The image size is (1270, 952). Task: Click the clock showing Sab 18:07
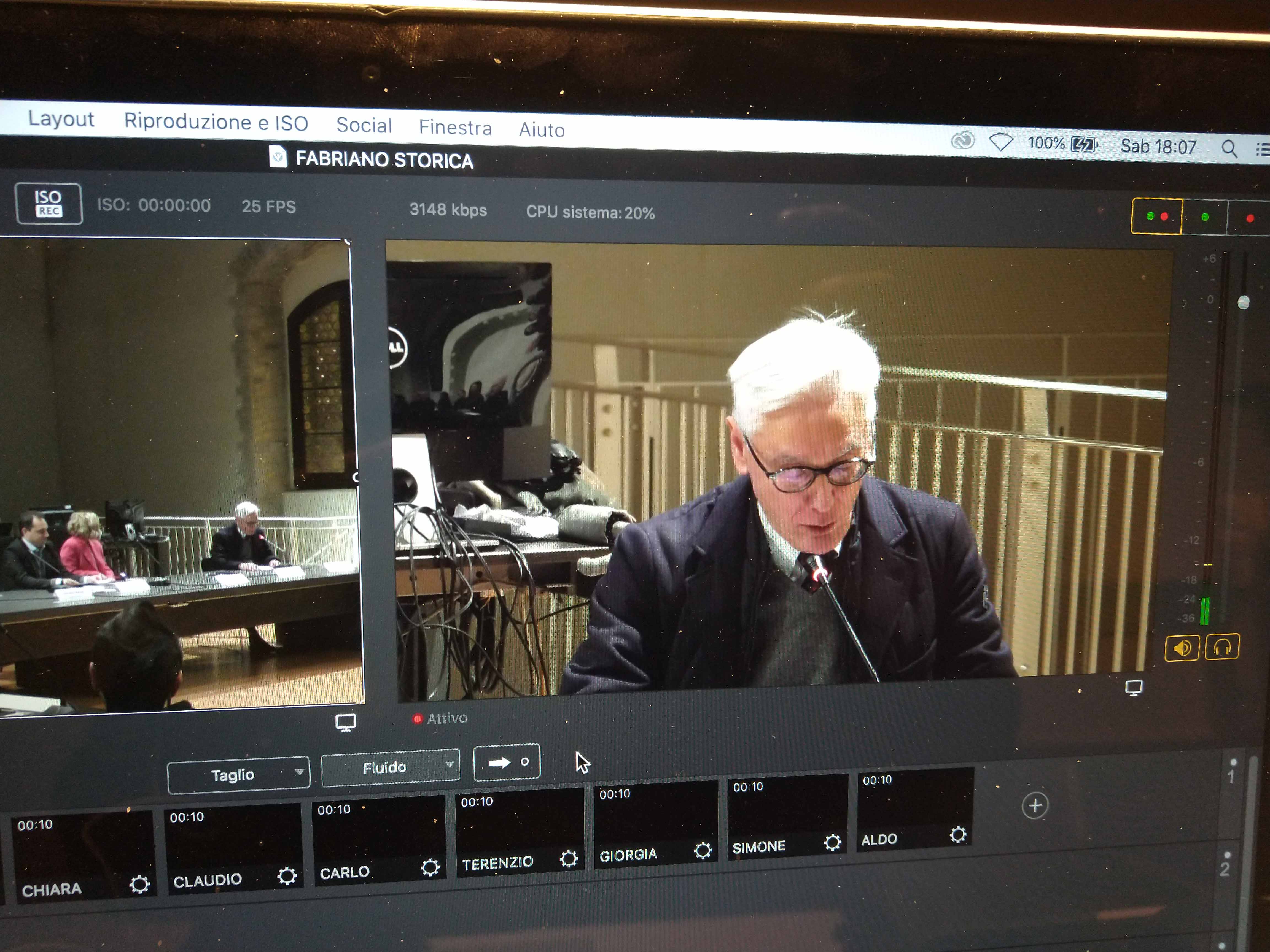[x=1158, y=147]
